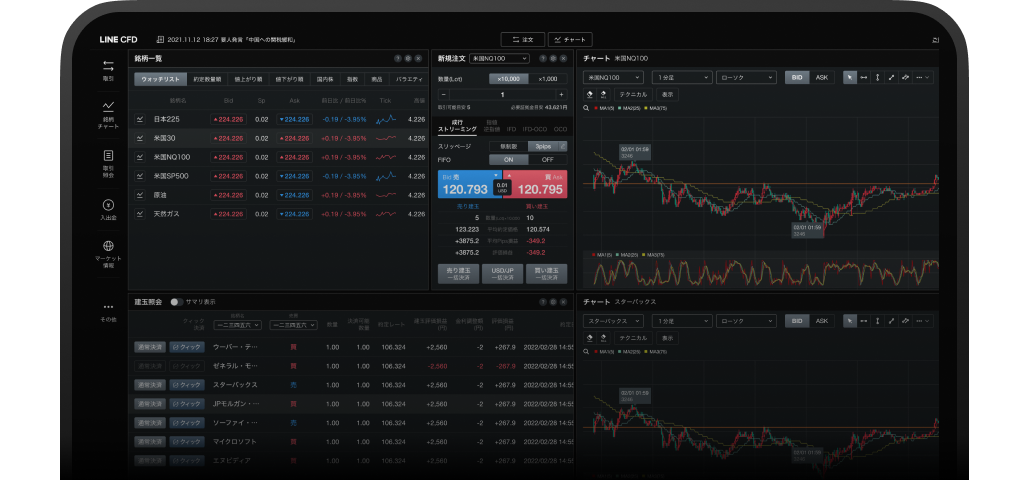Screen dimensions: 1029x480
Task: Select ウォッチリスト tab
Action: tap(161, 79)
